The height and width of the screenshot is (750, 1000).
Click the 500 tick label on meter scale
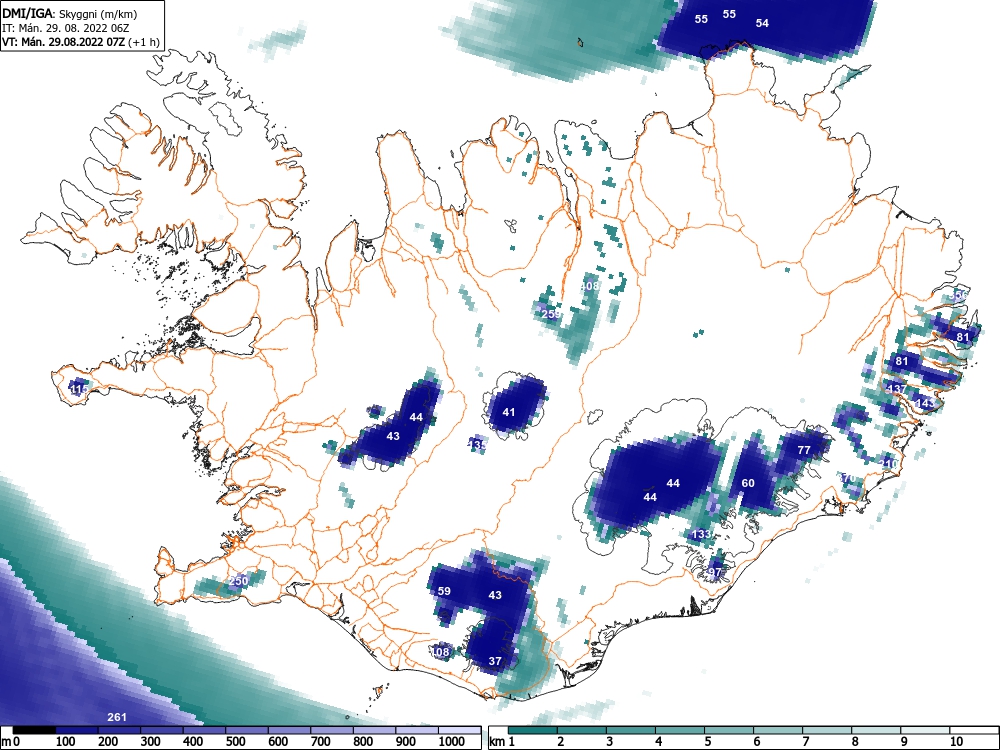point(236,742)
